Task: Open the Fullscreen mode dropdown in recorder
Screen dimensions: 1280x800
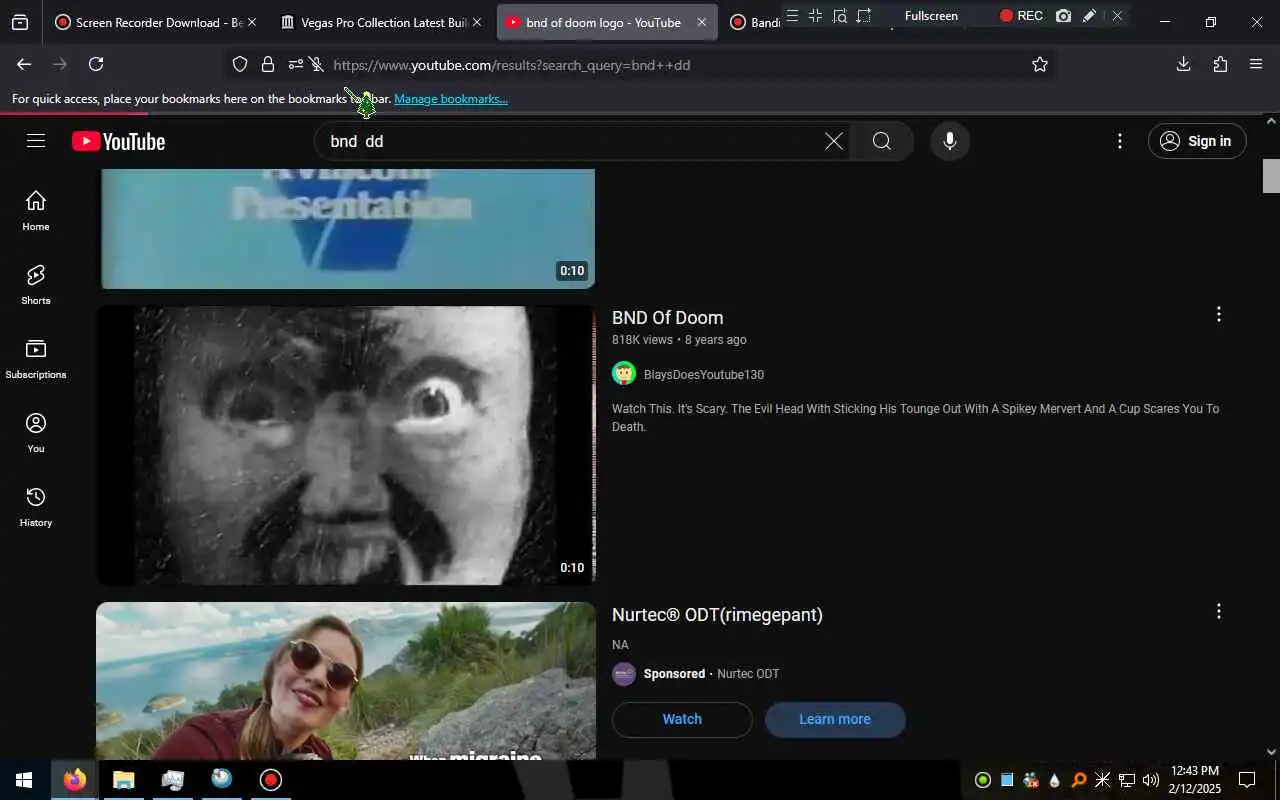Action: [x=931, y=16]
